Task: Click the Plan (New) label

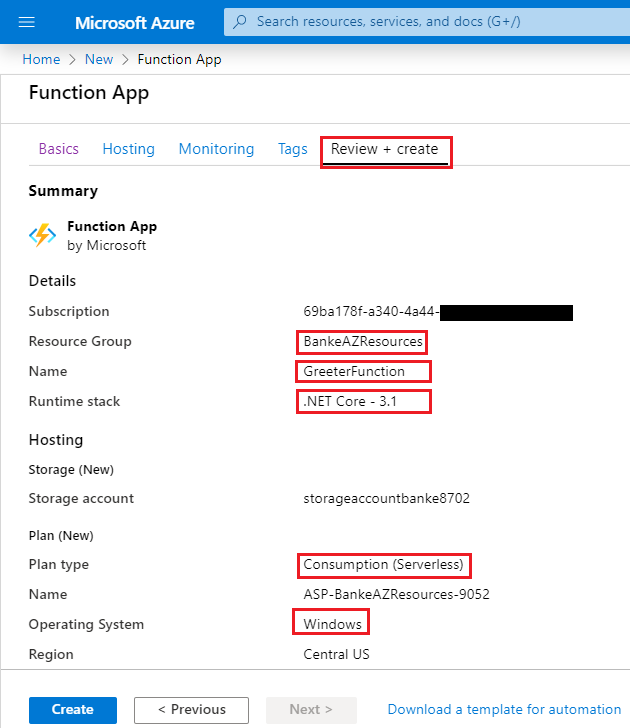Action: click(x=61, y=536)
